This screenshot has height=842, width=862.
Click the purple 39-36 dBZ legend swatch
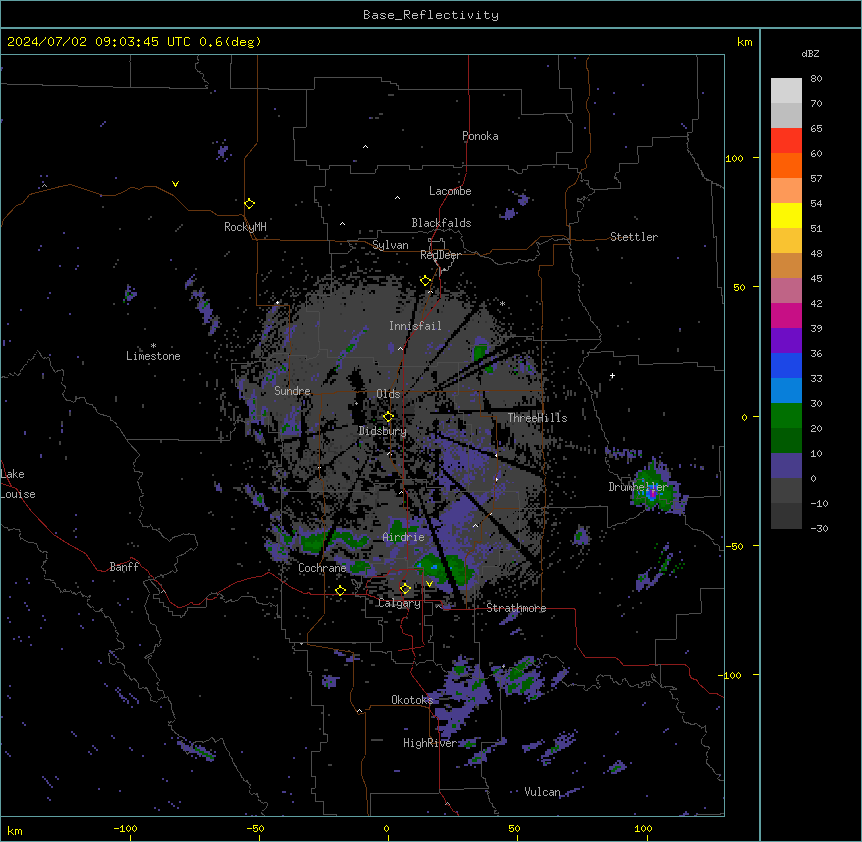coord(786,340)
